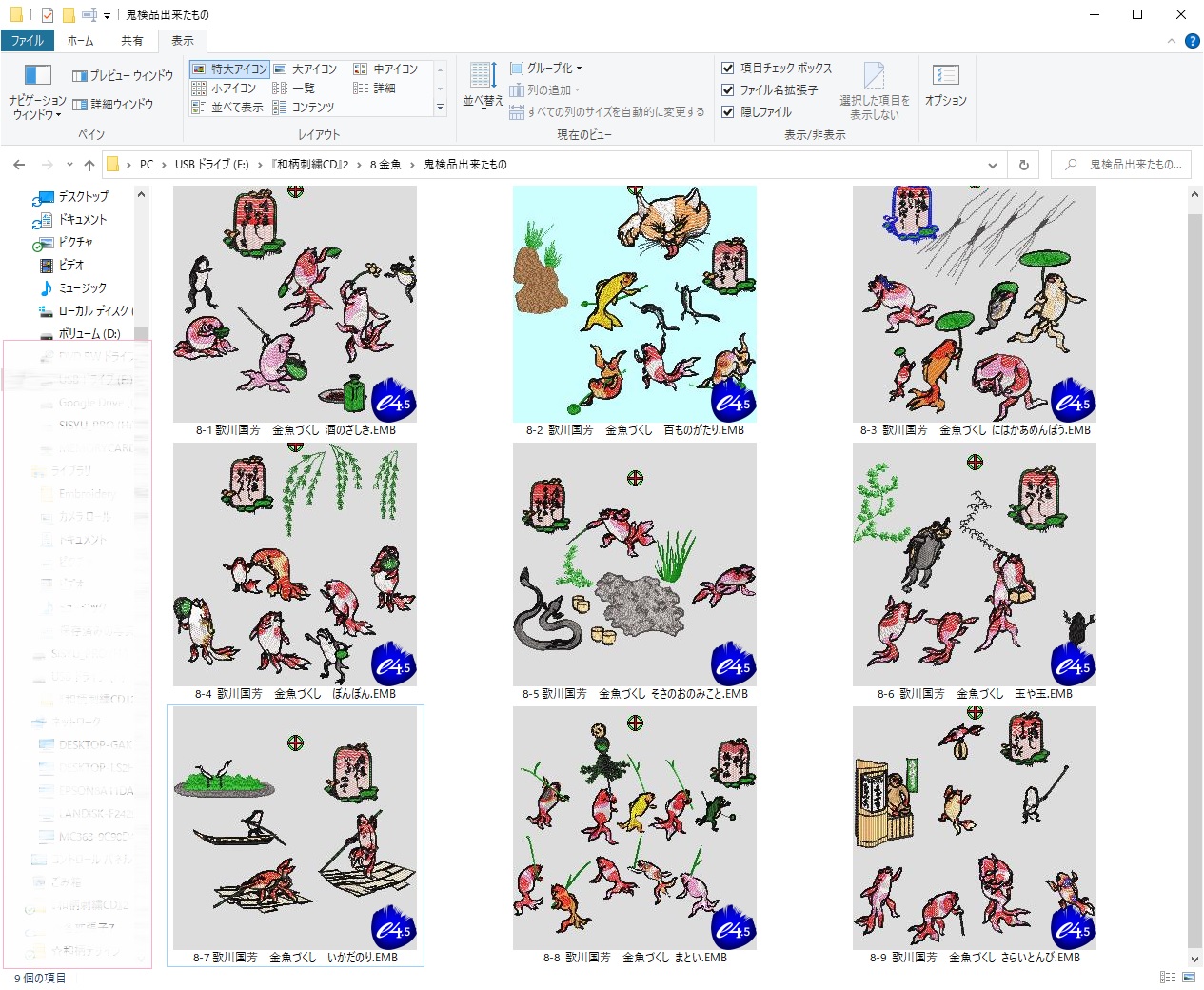Choose 並べて表示 tiles layout

click(227, 108)
